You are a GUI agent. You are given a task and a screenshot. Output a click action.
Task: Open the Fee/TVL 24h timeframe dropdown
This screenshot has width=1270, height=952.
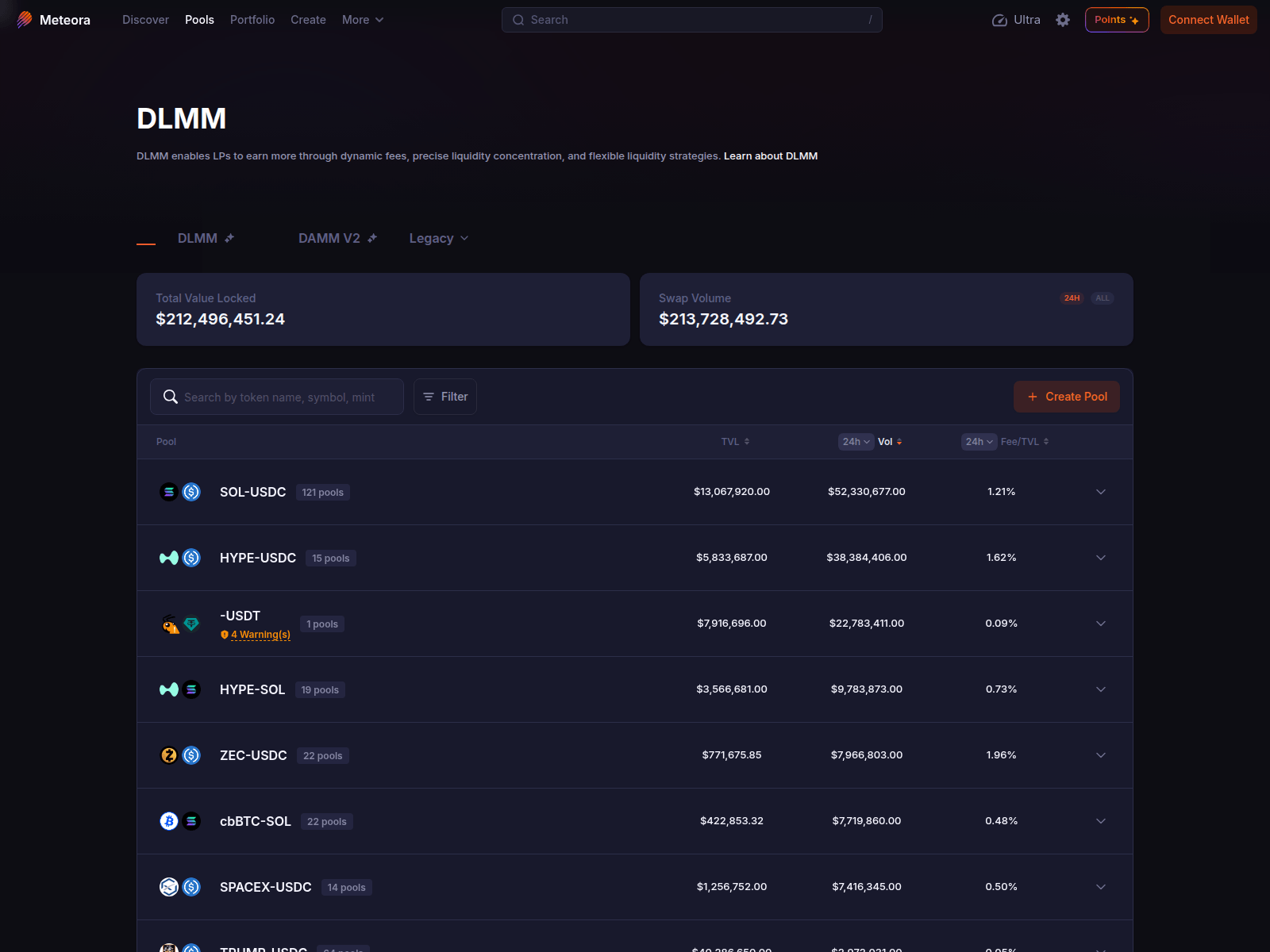[x=979, y=442]
